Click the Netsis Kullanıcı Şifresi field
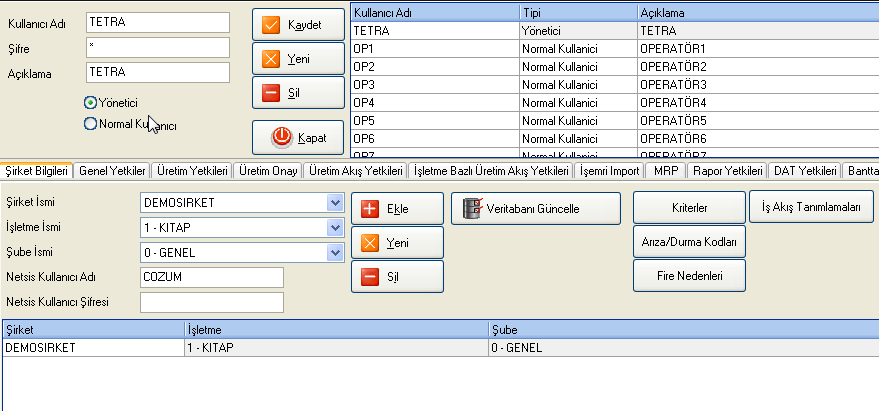 tap(212, 302)
